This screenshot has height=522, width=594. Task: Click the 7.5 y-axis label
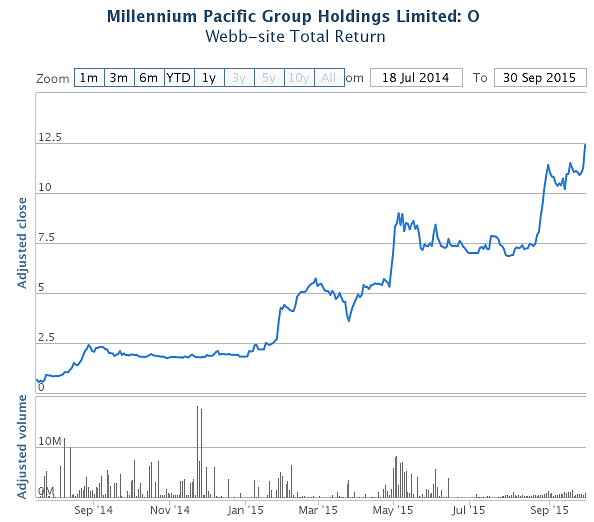click(x=46, y=237)
